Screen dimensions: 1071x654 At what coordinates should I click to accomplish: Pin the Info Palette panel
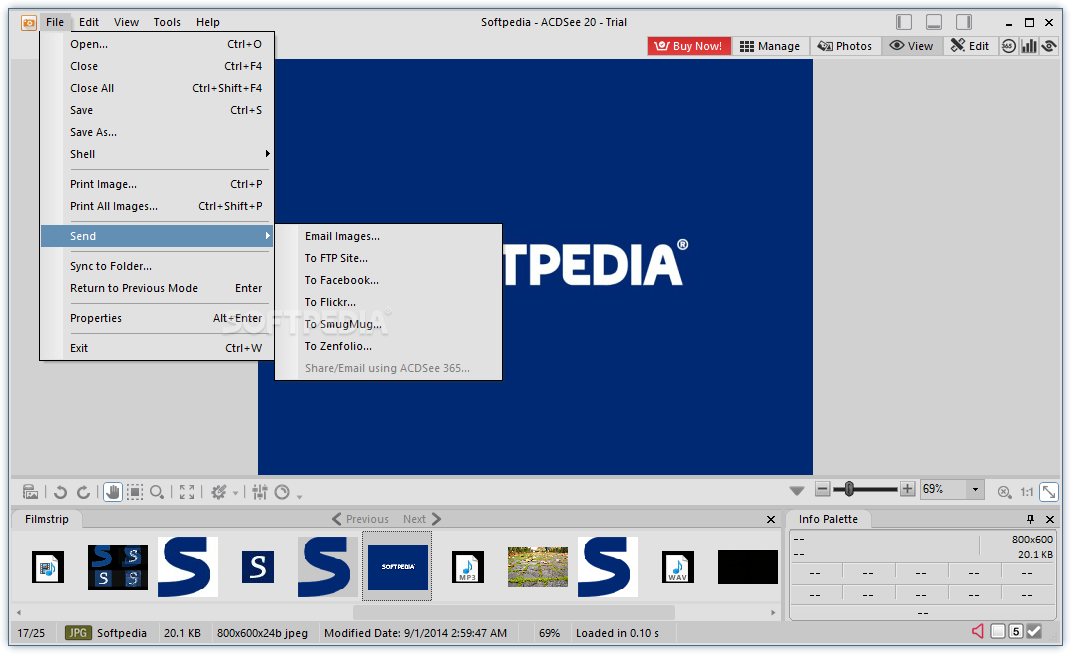[x=1030, y=519]
